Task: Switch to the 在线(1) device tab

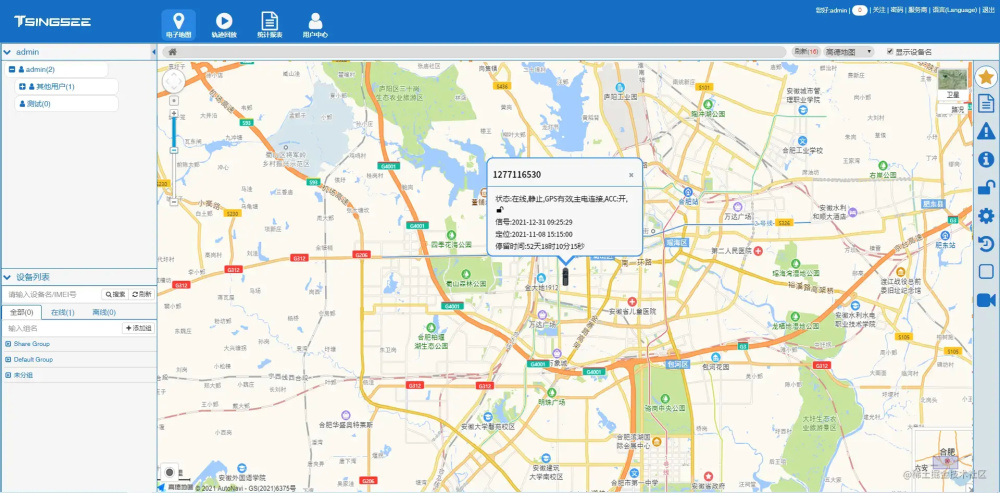Action: (x=62, y=313)
